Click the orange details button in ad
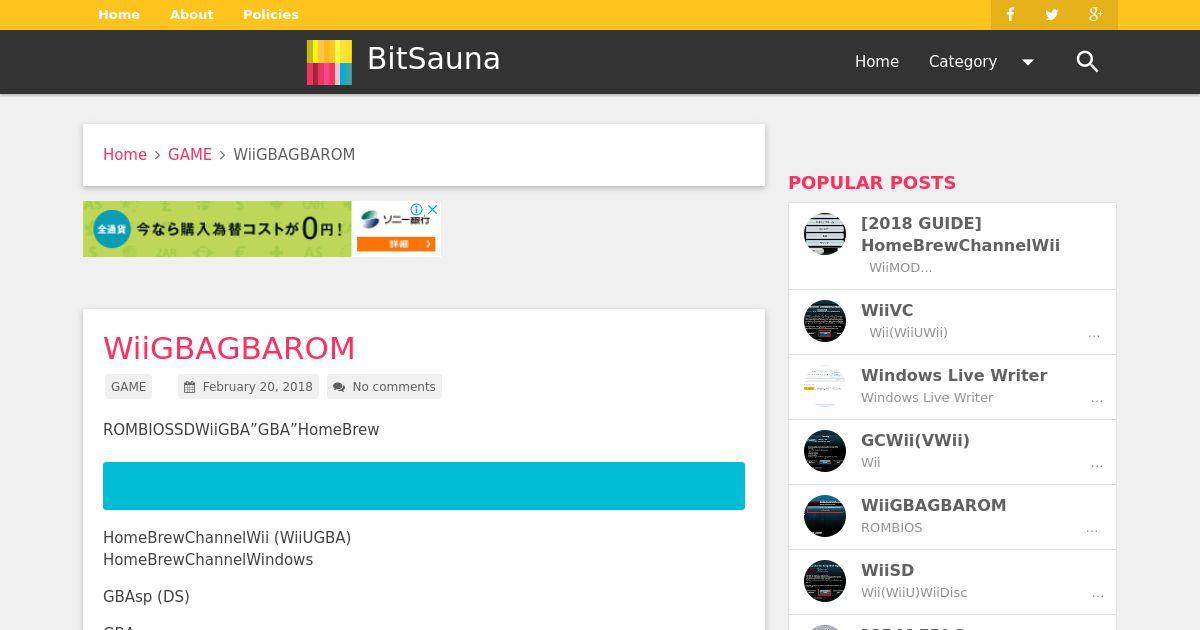1200x630 pixels. (397, 243)
